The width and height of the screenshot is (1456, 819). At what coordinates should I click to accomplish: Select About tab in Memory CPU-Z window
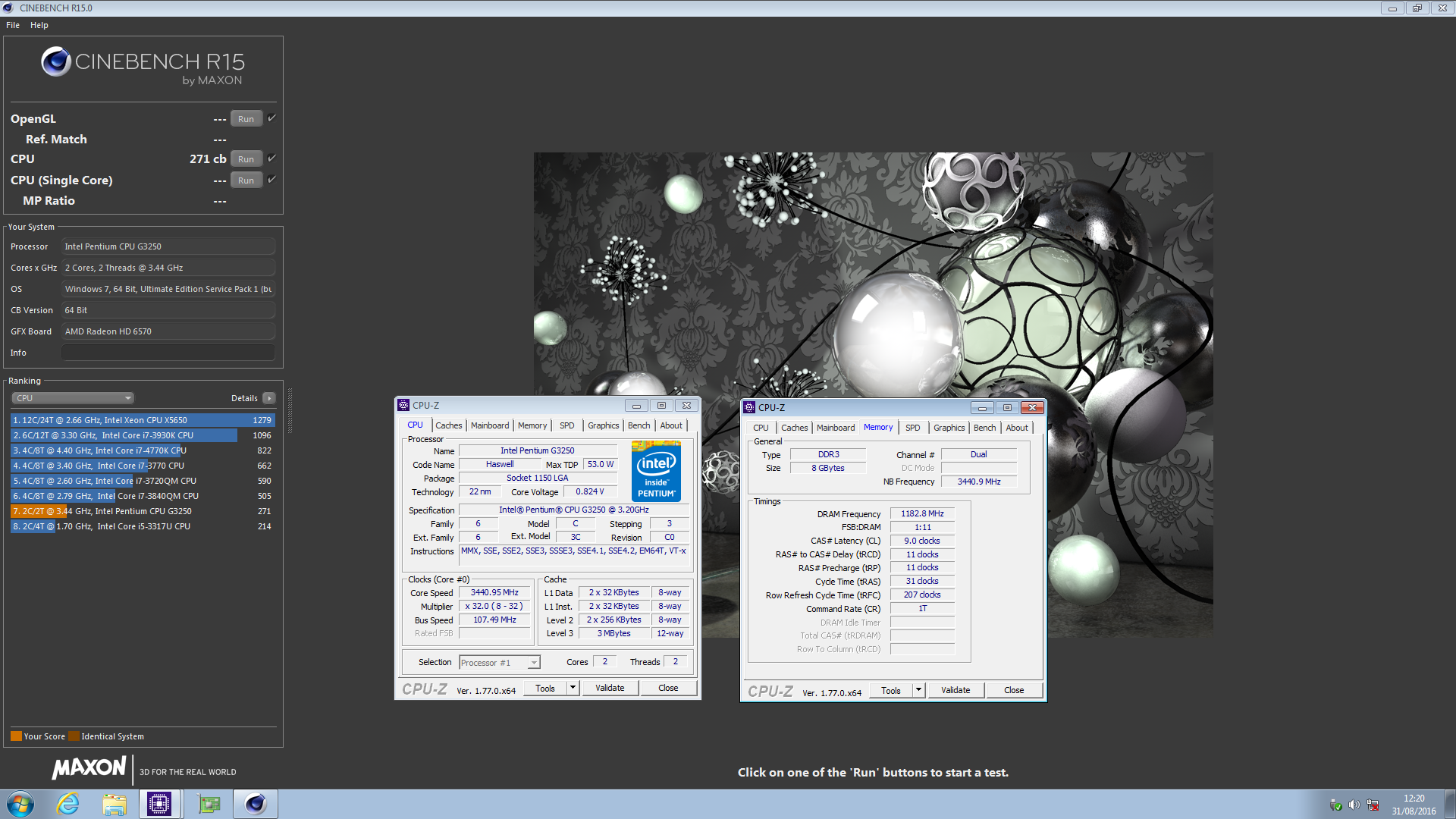coord(1017,428)
